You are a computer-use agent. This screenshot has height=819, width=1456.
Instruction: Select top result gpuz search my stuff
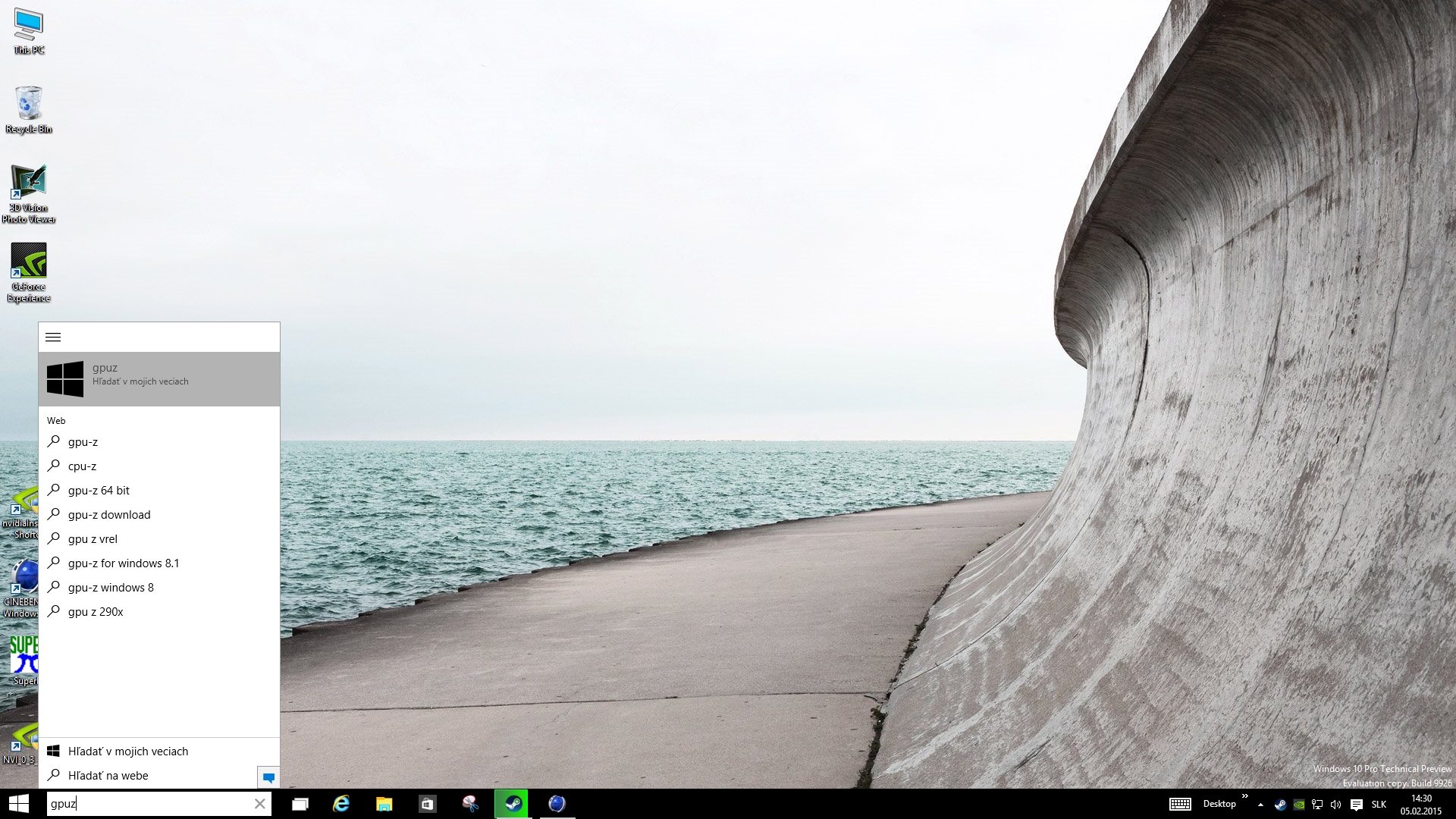pyautogui.click(x=159, y=379)
